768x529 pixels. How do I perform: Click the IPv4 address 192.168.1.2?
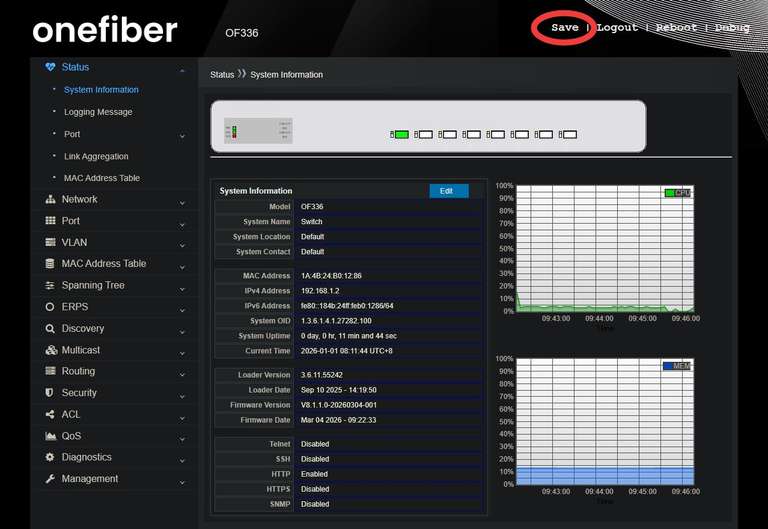[320, 291]
